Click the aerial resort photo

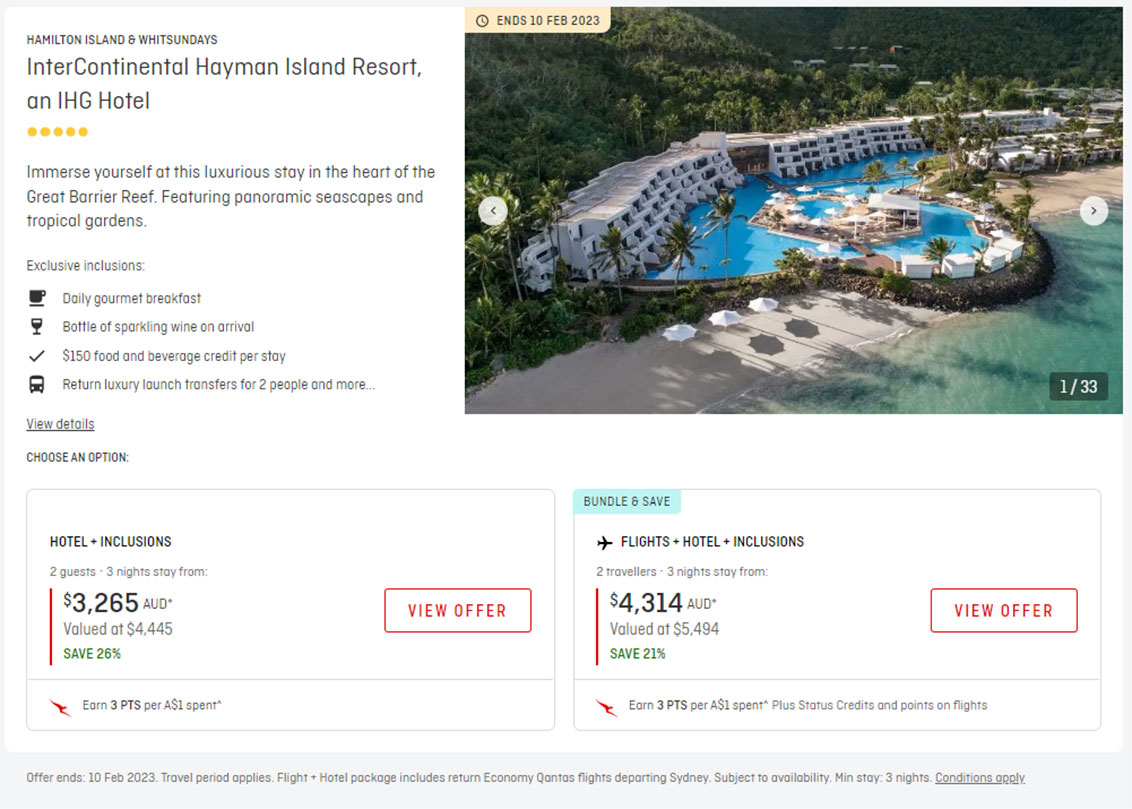point(790,250)
